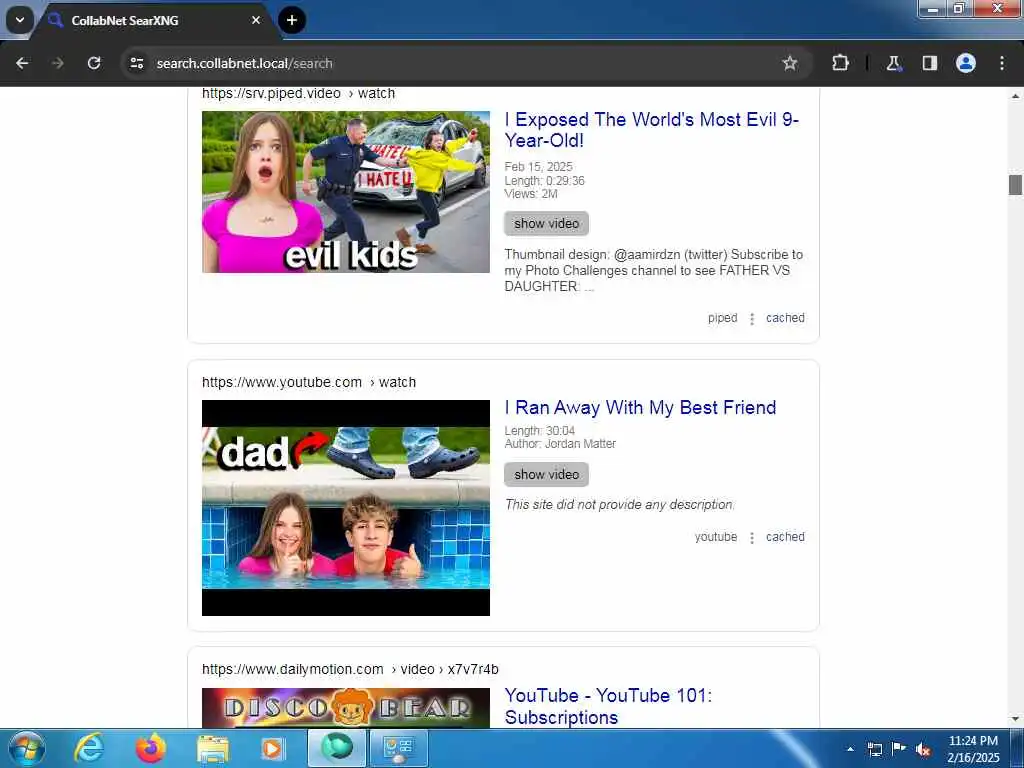Go back to the previous page

point(22,63)
